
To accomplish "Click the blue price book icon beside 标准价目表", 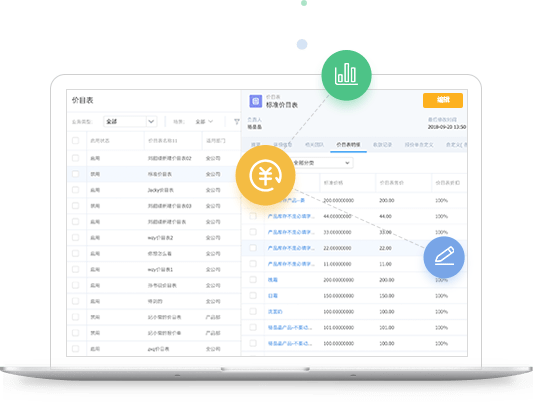I will tap(256, 101).
